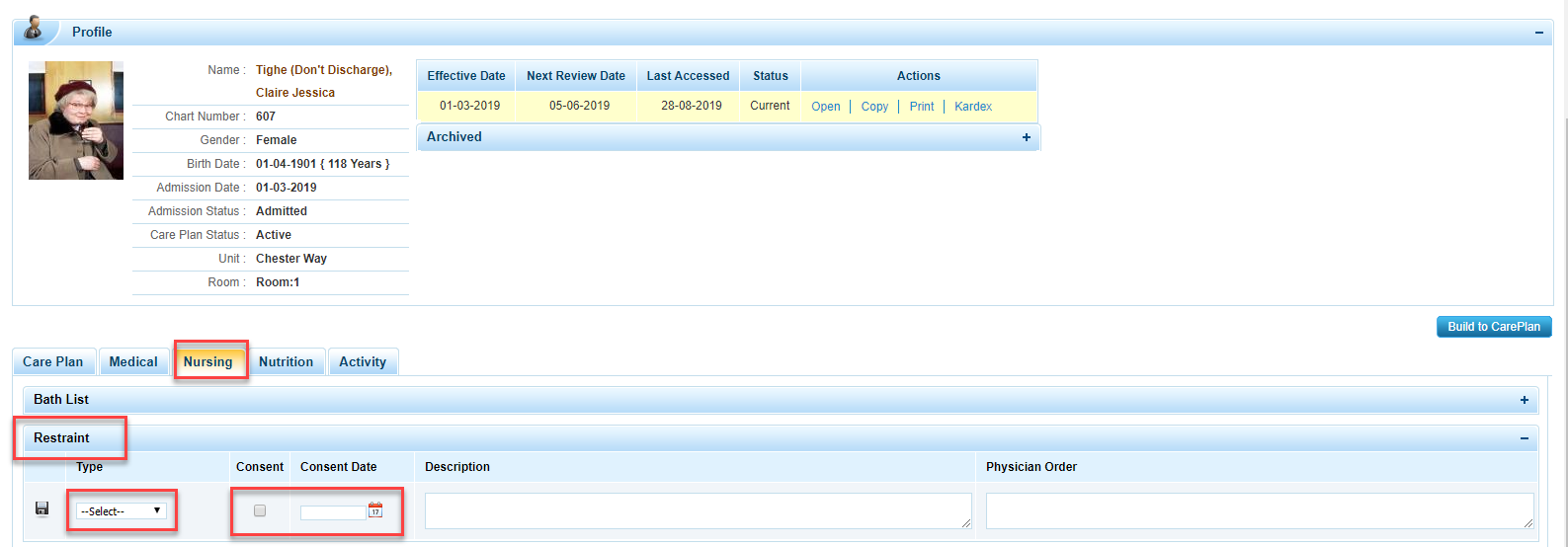1568x547 pixels.
Task: Expand the Bath List section
Action: pyautogui.click(x=1525, y=400)
